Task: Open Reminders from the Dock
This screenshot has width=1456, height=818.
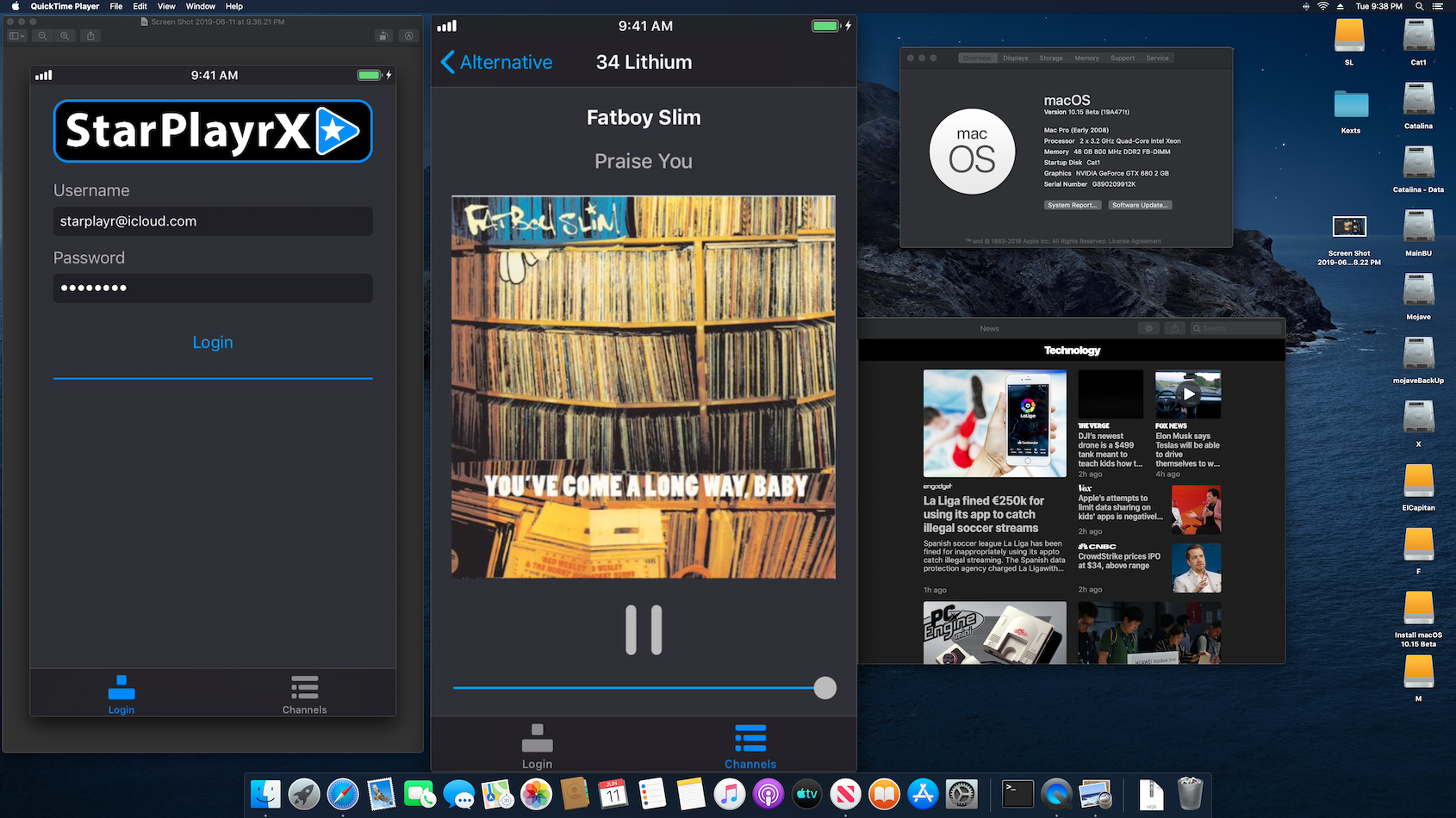Action: 652,794
